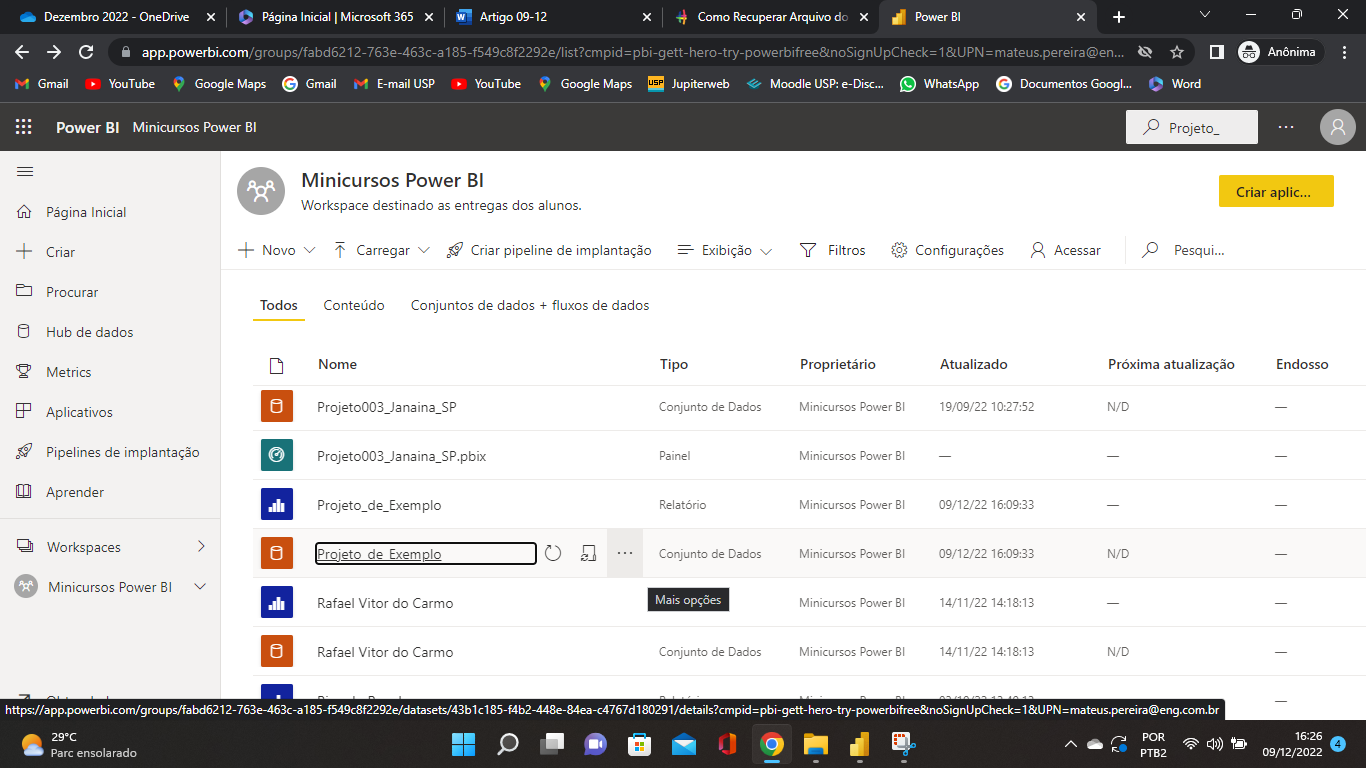Switch to Artigo 09-12 browser tab

click(552, 17)
